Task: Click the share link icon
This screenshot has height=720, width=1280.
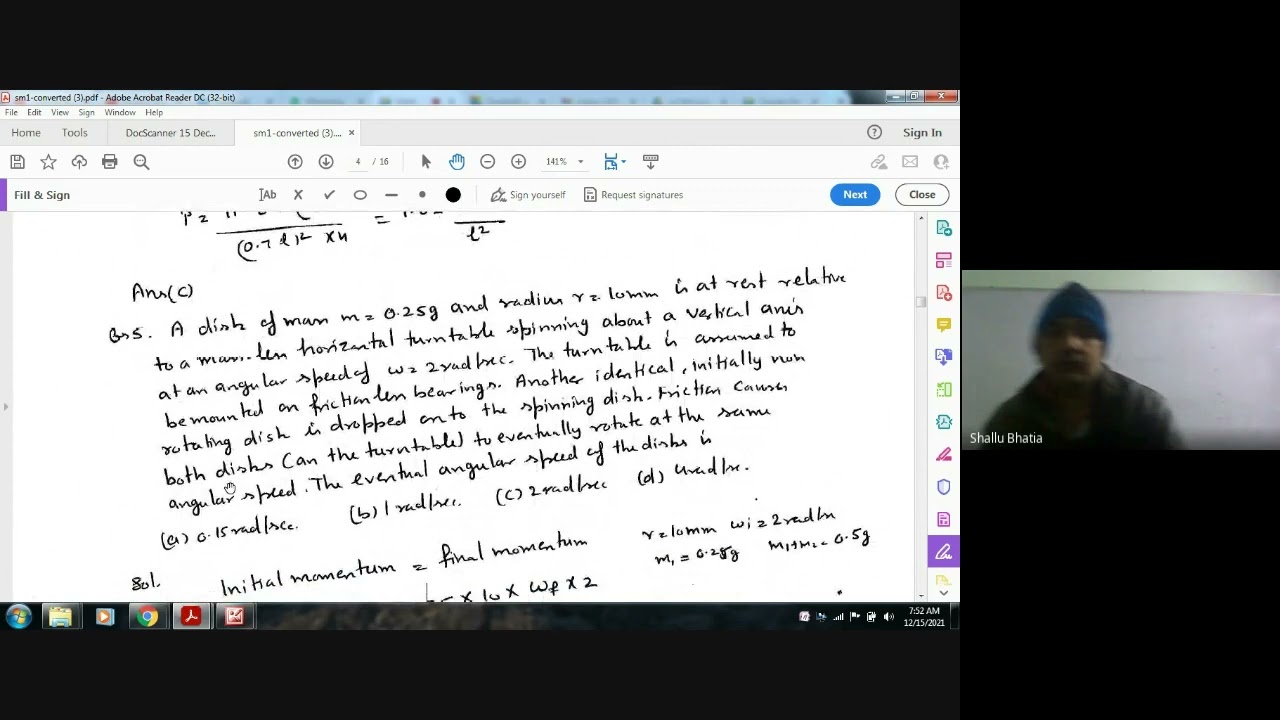Action: [x=878, y=162]
